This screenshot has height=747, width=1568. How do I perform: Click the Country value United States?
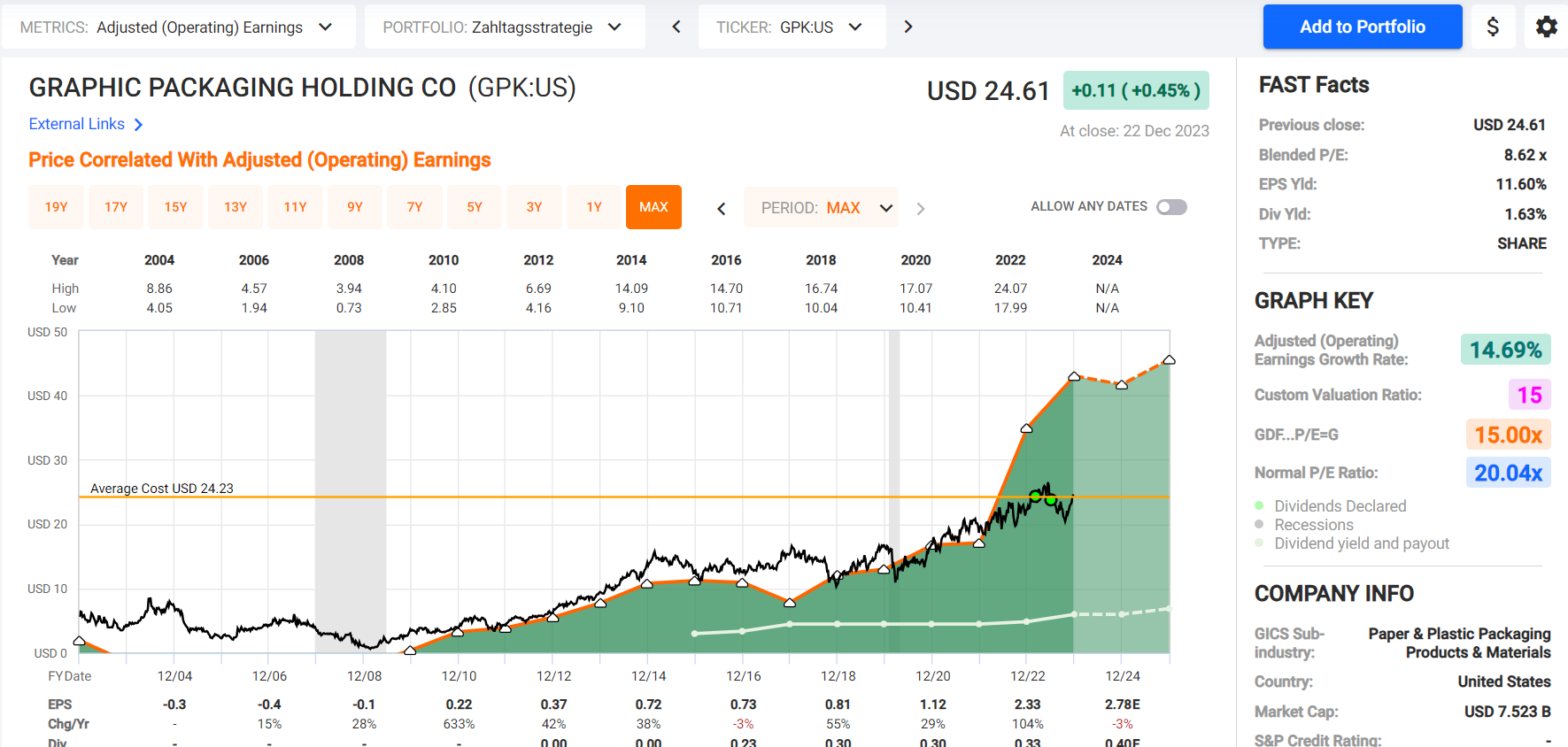(1504, 682)
